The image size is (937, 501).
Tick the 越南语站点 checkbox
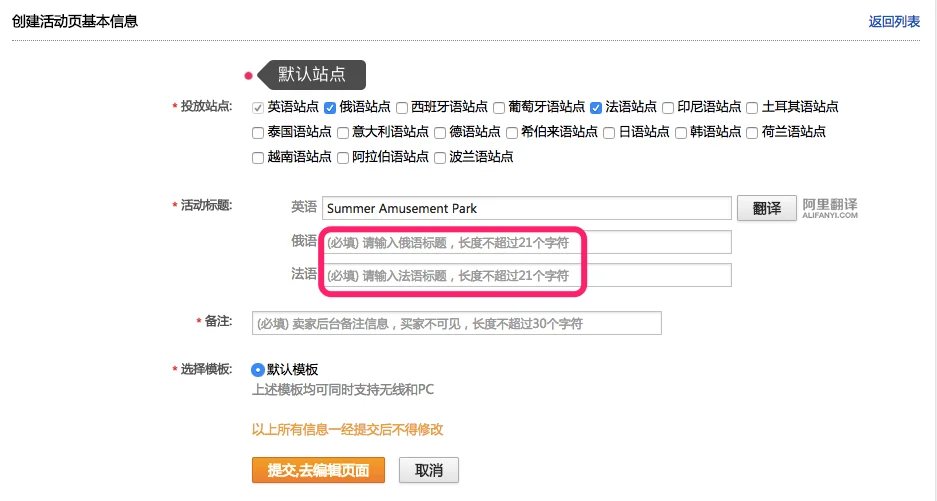258,158
